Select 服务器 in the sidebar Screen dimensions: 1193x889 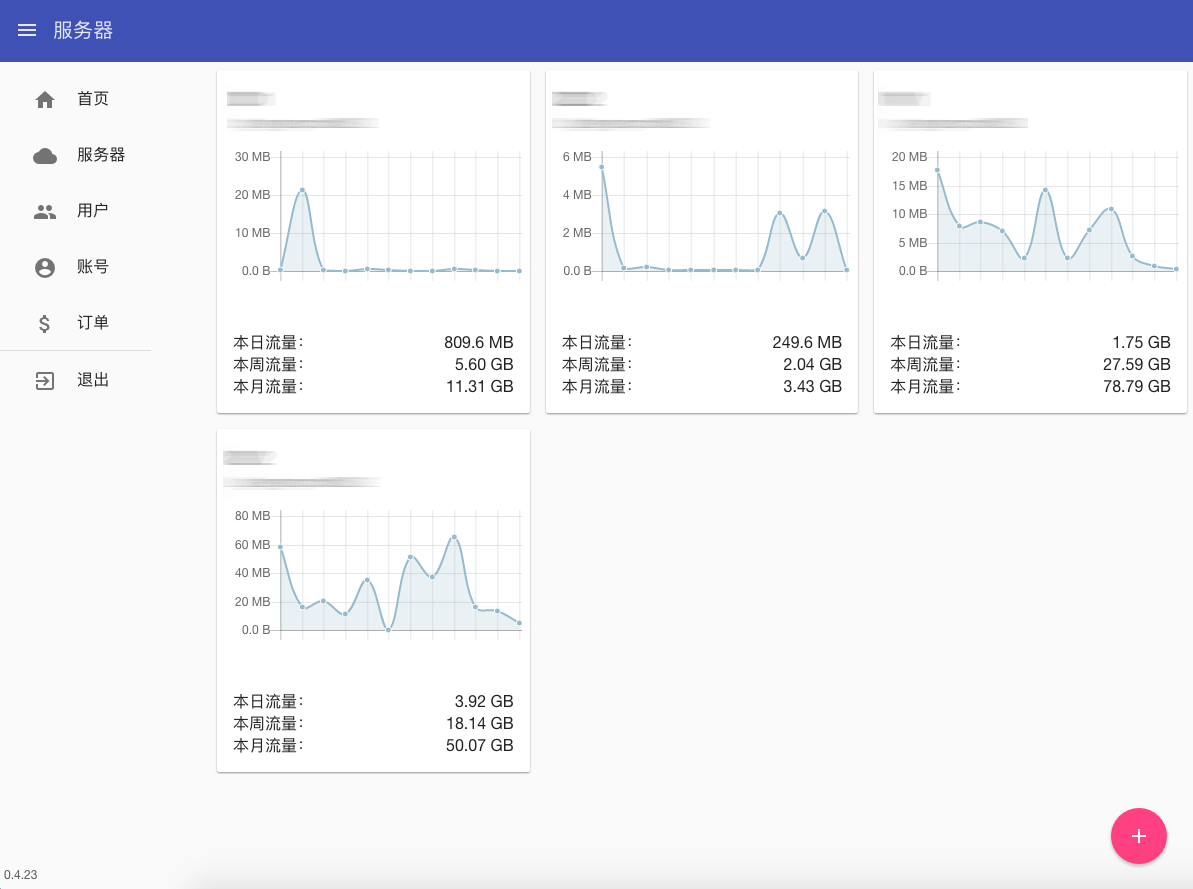point(100,155)
